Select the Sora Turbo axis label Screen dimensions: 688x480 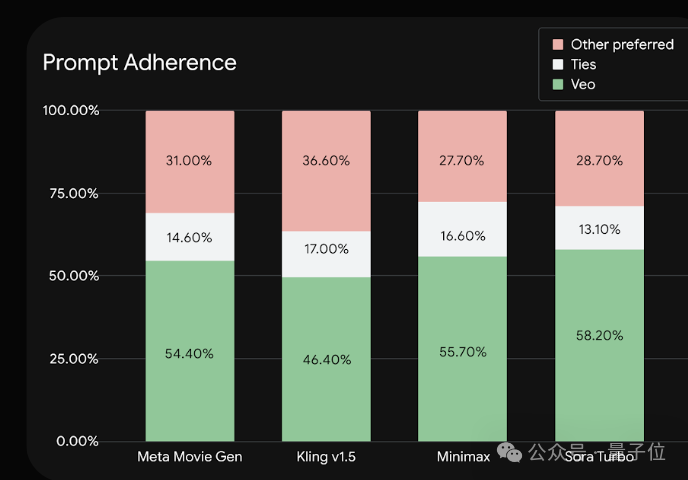coord(599,457)
